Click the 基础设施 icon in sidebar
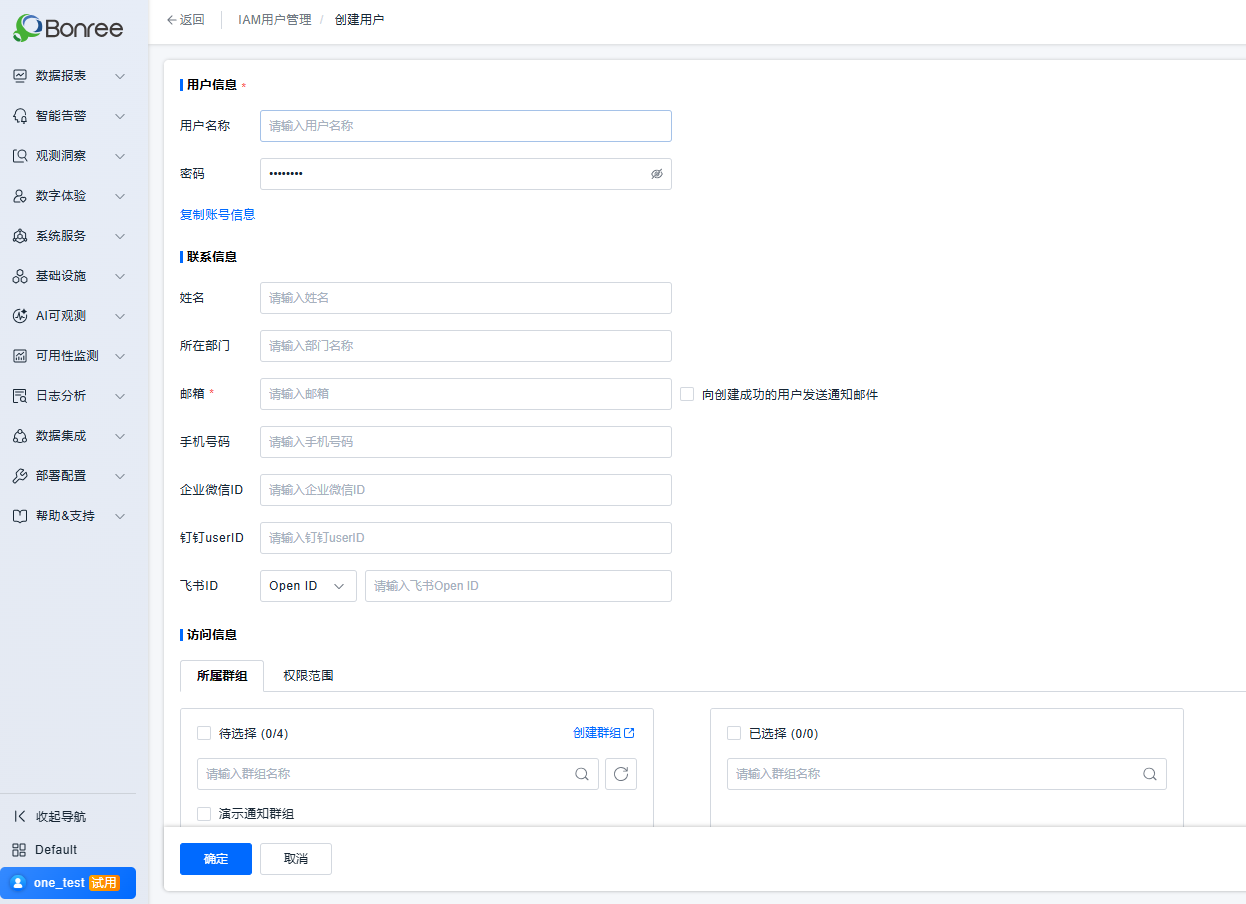 (20, 276)
